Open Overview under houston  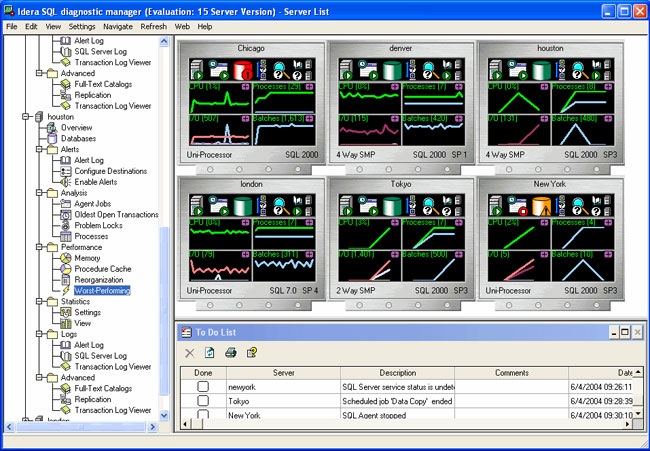(76, 128)
